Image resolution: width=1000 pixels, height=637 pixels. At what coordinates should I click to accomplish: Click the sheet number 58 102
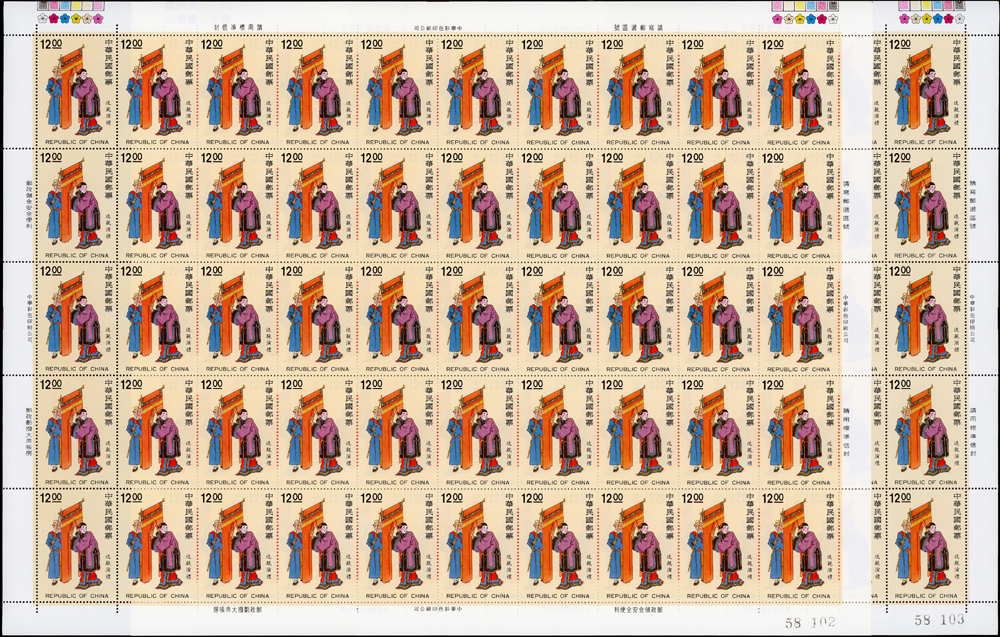click(x=809, y=621)
